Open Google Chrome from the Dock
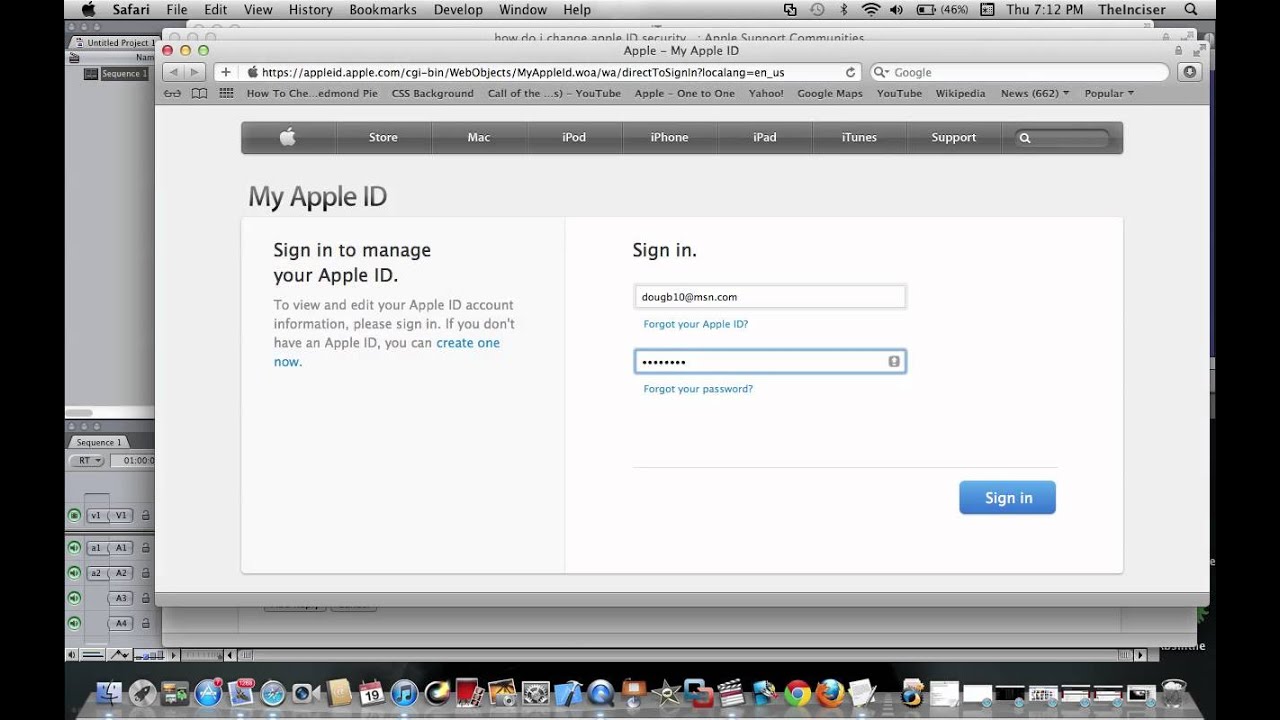1280x720 pixels. 797,693
